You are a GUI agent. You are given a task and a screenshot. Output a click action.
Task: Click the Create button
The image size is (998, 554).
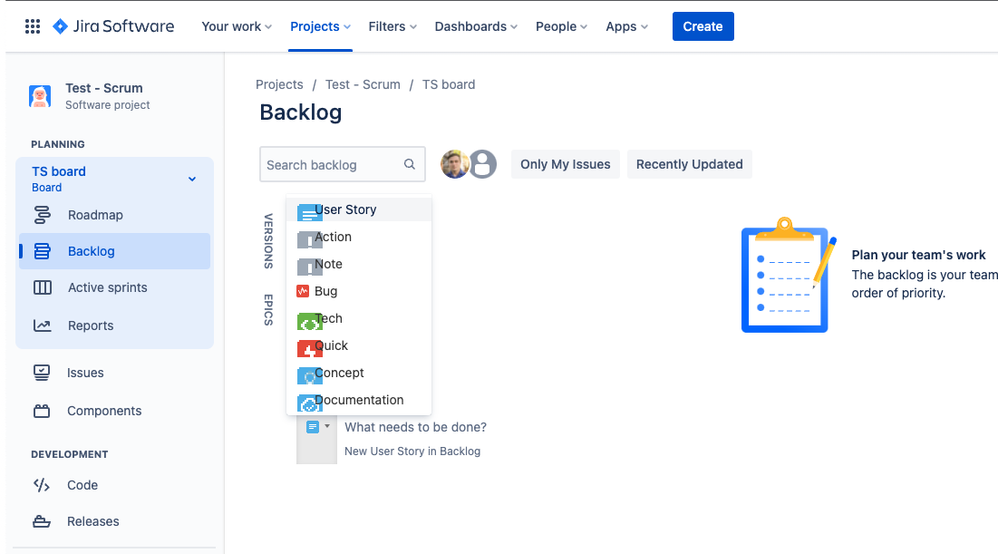coord(703,26)
